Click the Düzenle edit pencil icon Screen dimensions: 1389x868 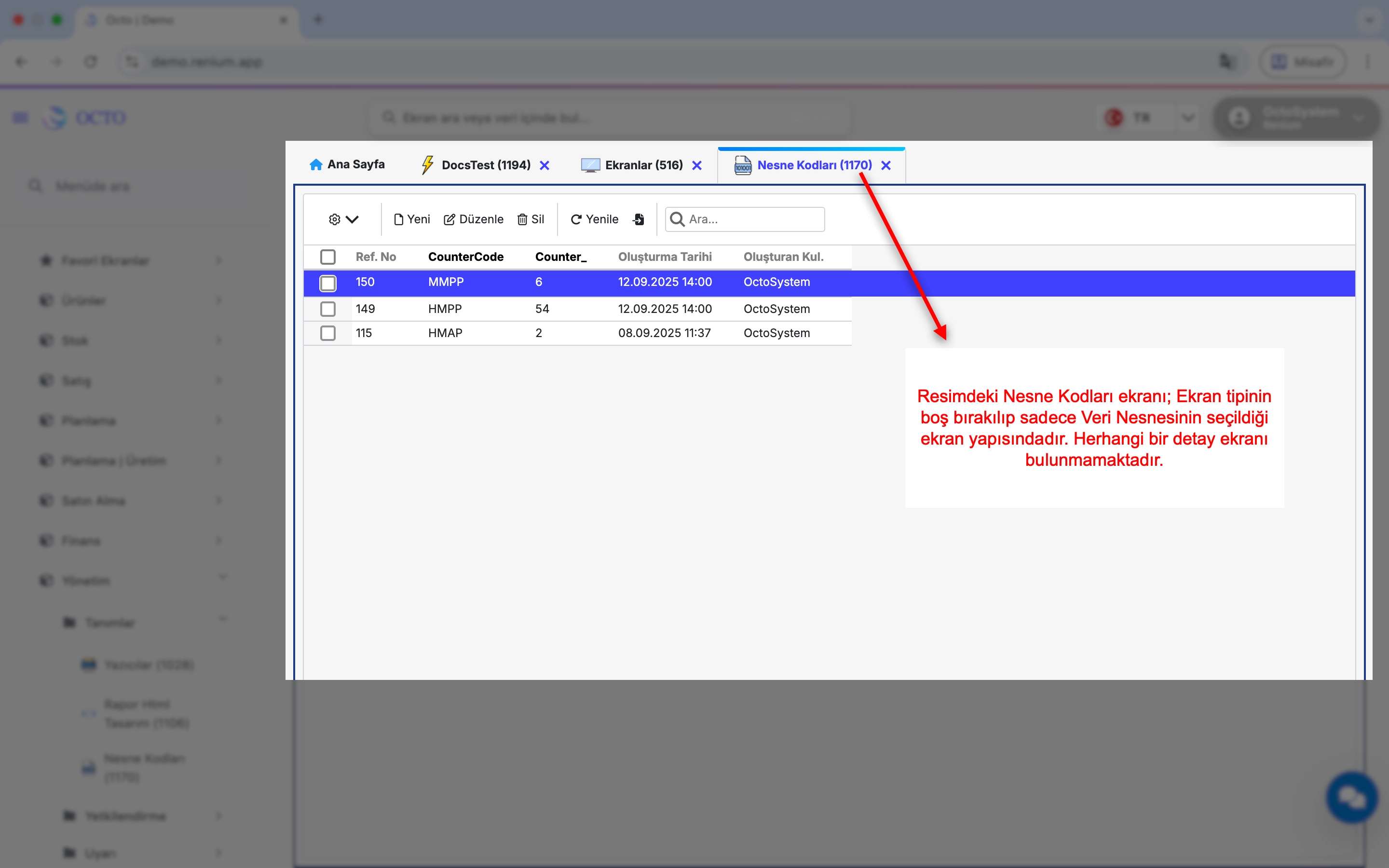(449, 219)
